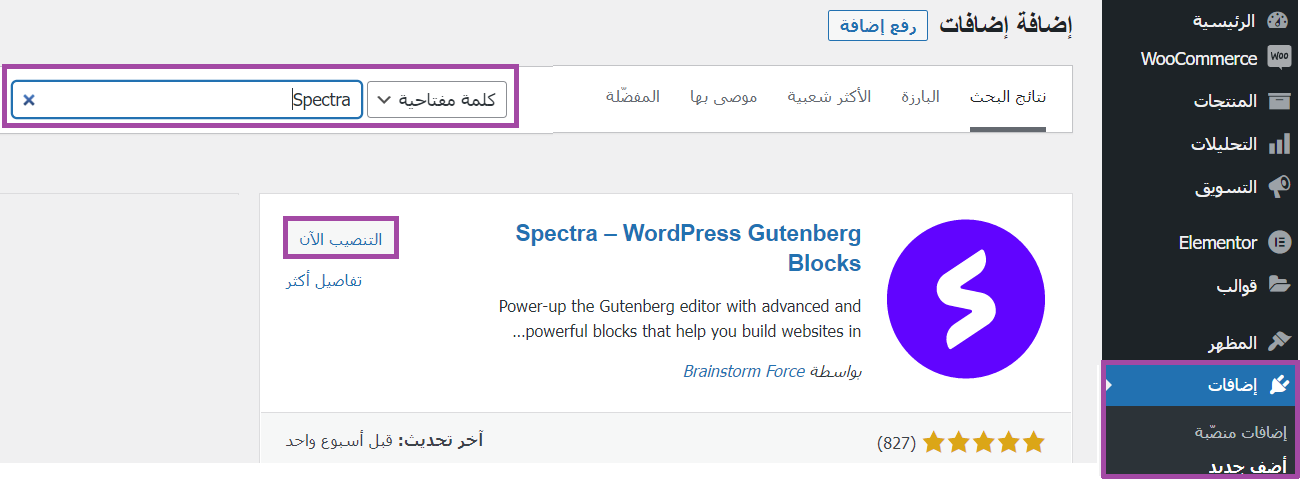Focus the plugin search field containing Spectra
The image size is (1306, 483).
[187, 100]
